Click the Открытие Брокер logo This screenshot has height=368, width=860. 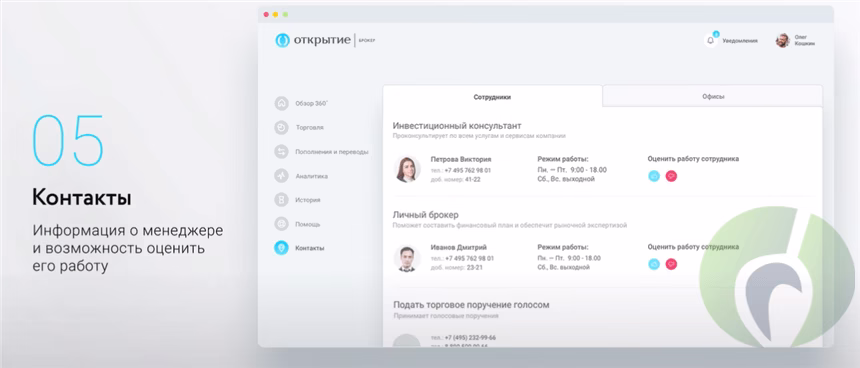pyautogui.click(x=325, y=40)
